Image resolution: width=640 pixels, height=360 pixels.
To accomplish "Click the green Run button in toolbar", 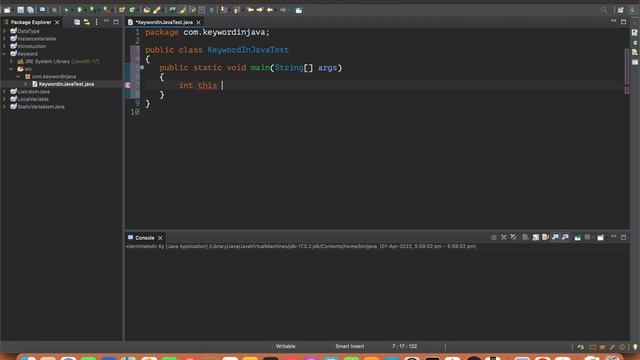I will click(x=80, y=10).
